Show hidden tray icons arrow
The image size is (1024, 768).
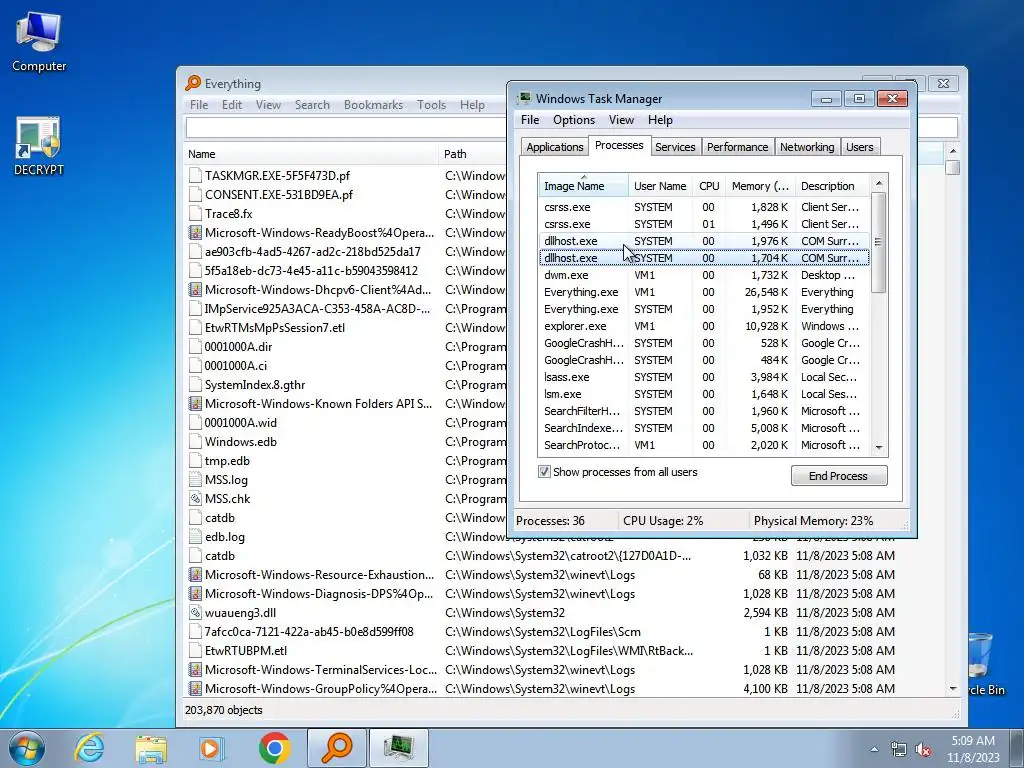point(874,749)
